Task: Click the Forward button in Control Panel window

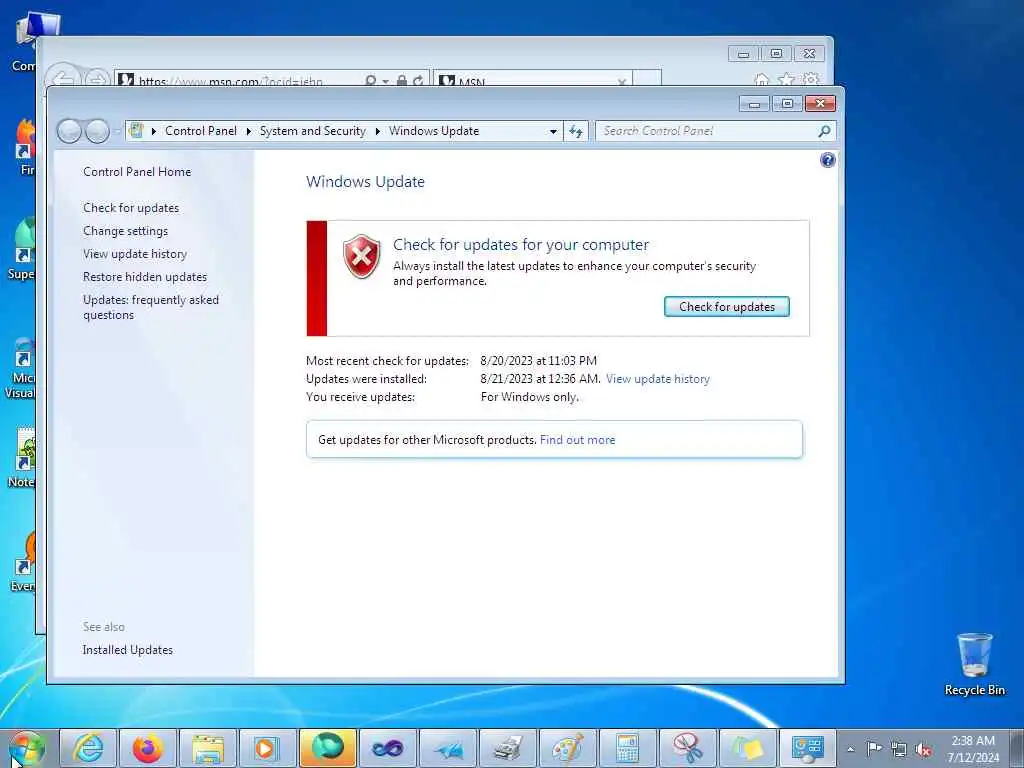Action: pyautogui.click(x=97, y=131)
